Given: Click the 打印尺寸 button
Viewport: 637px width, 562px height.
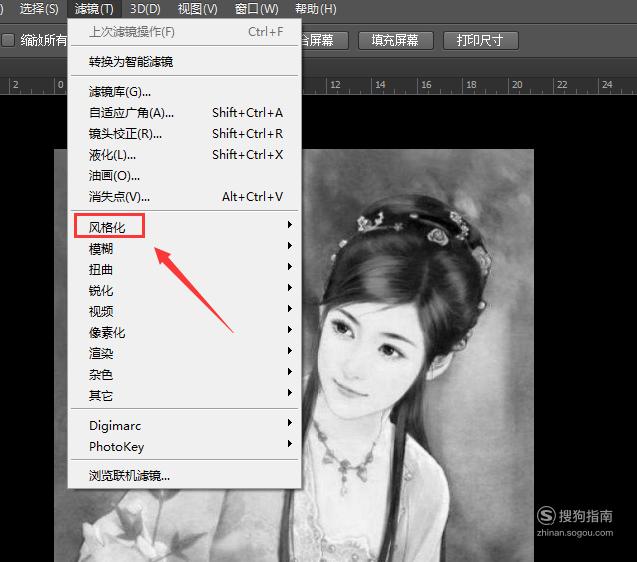Looking at the screenshot, I should click(480, 40).
